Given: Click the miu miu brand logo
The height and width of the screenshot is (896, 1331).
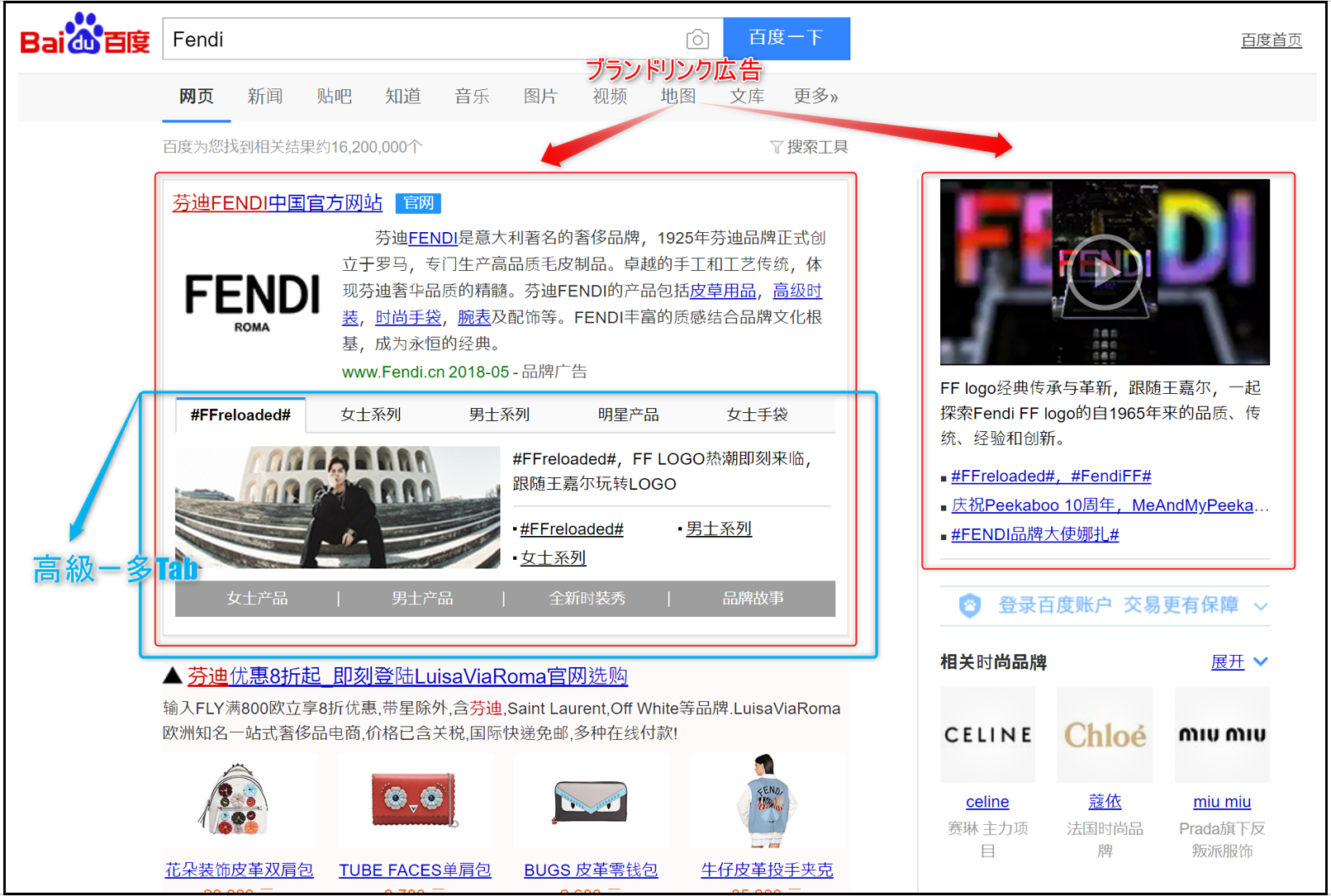Looking at the screenshot, I should 1222,735.
